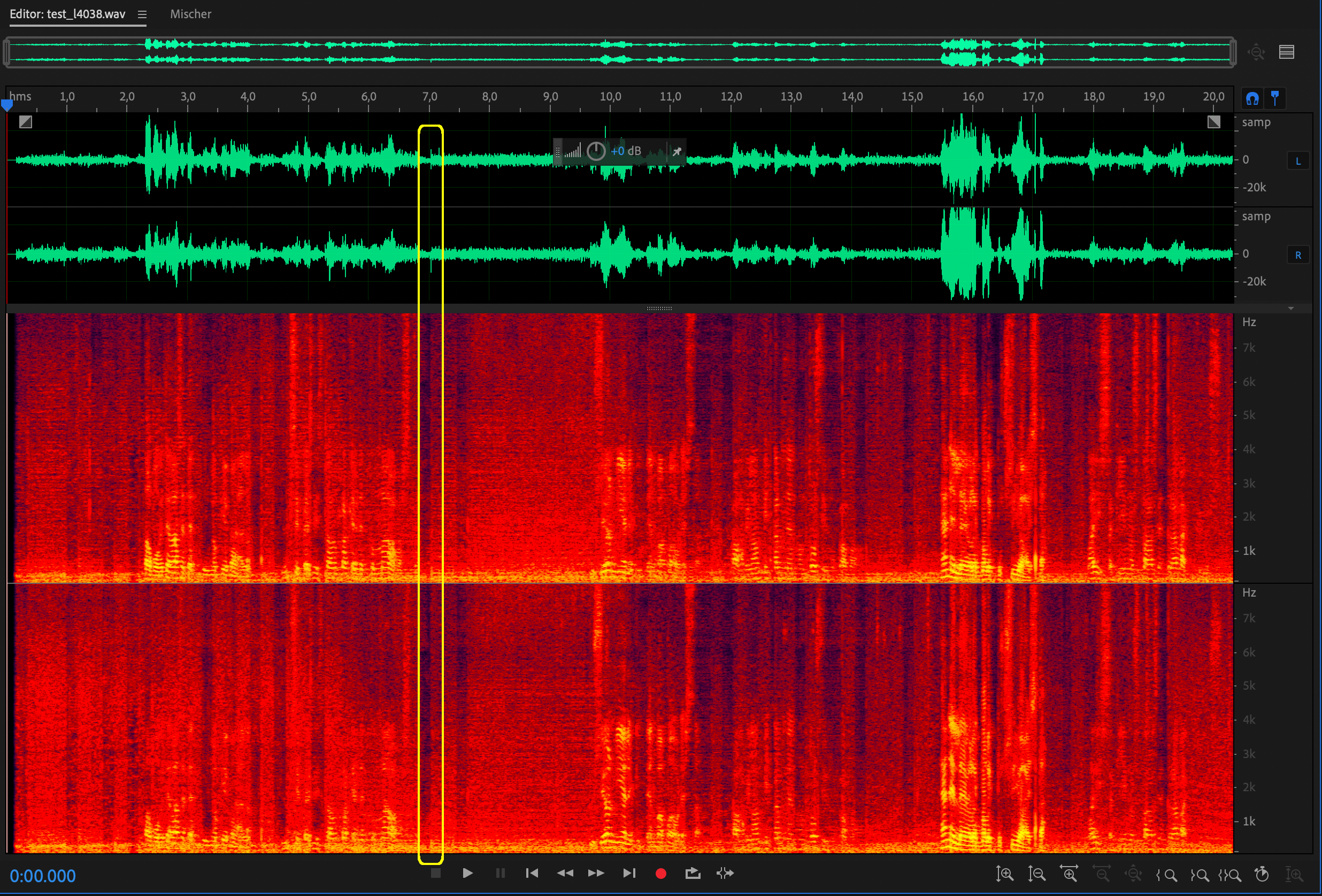Click the 0:00.000 timecode display
Image resolution: width=1322 pixels, height=896 pixels.
(x=43, y=876)
